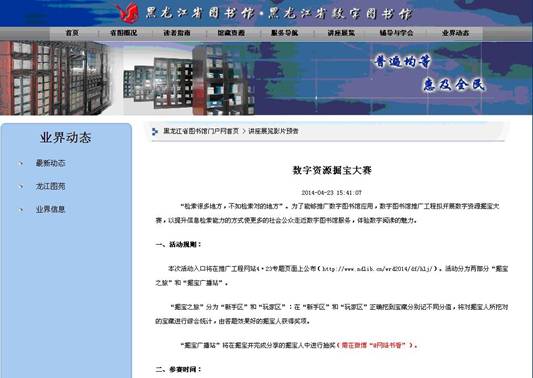Open 业界信息 sidebar link
This screenshot has width=533, height=378.
coord(50,210)
